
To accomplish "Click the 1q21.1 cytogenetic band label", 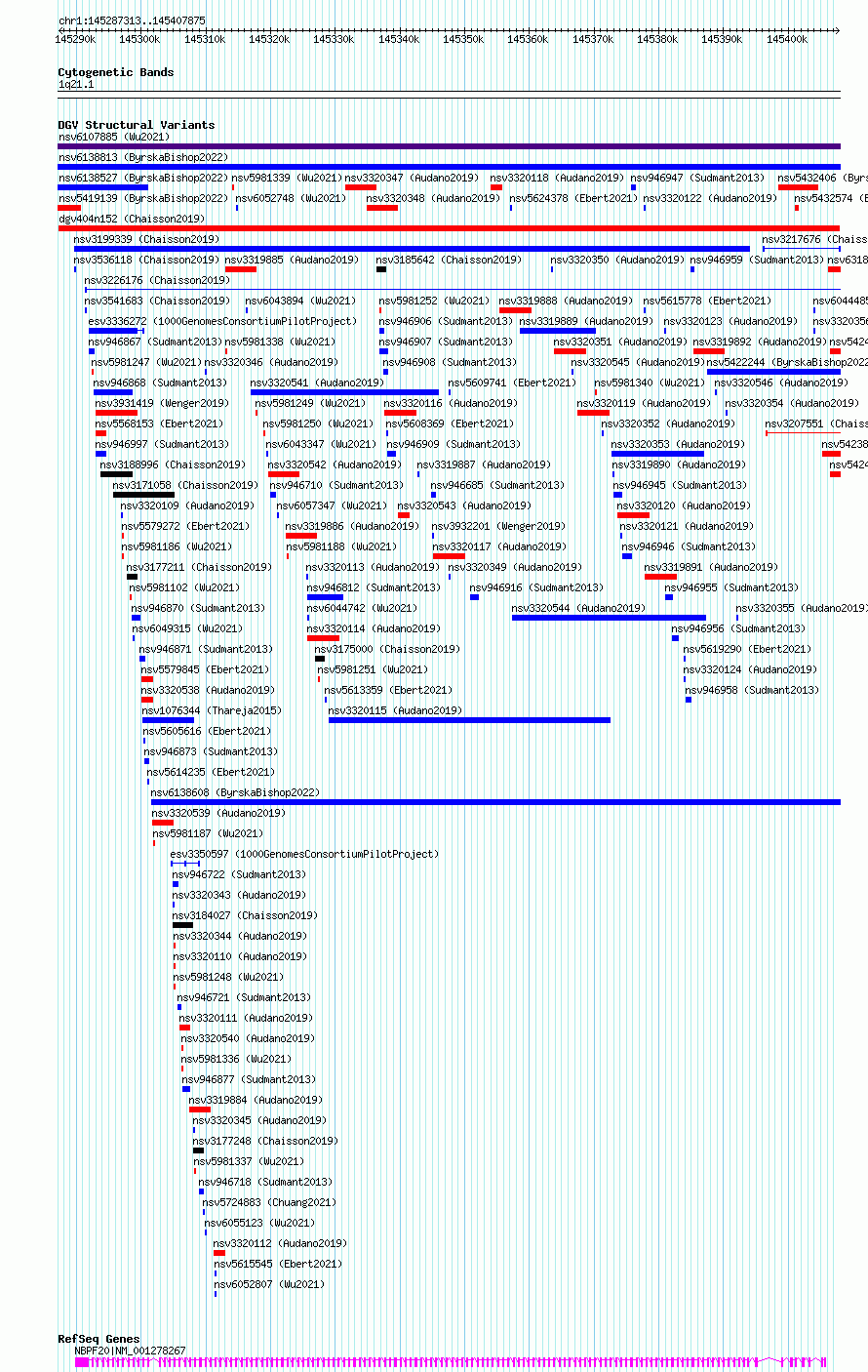I will (76, 84).
